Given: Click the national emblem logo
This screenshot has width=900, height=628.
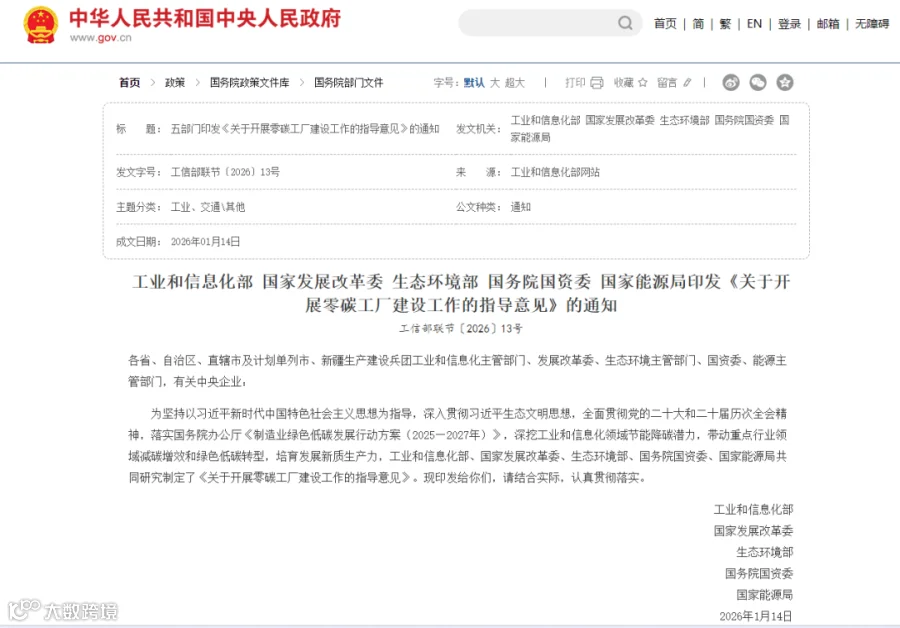Looking at the screenshot, I should [x=40, y=24].
